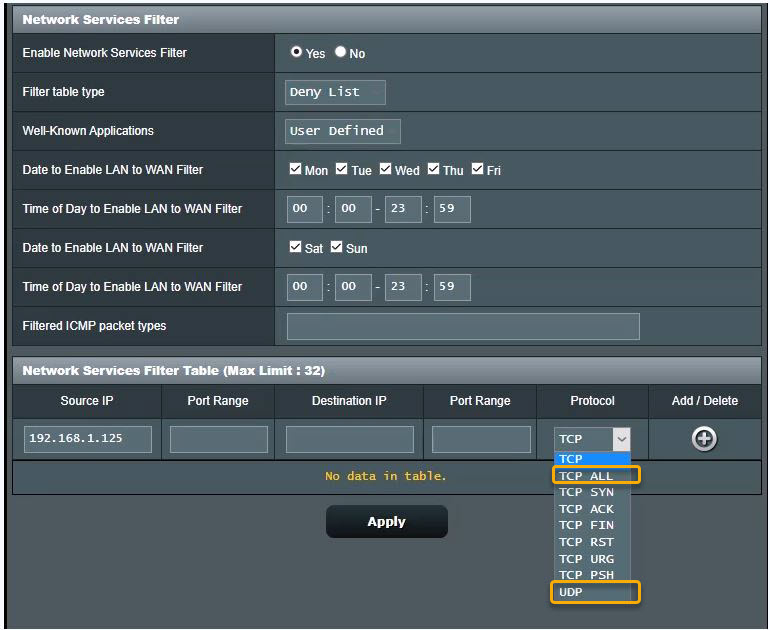Image resolution: width=770 pixels, height=630 pixels.
Task: Choose TCP URG in protocol list
Action: (592, 559)
